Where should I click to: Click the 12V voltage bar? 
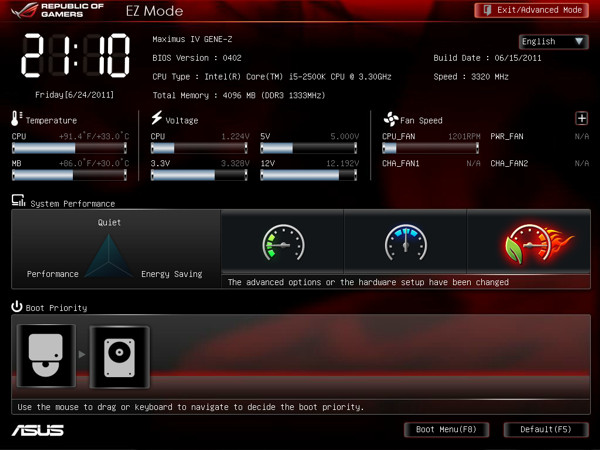pyautogui.click(x=308, y=175)
